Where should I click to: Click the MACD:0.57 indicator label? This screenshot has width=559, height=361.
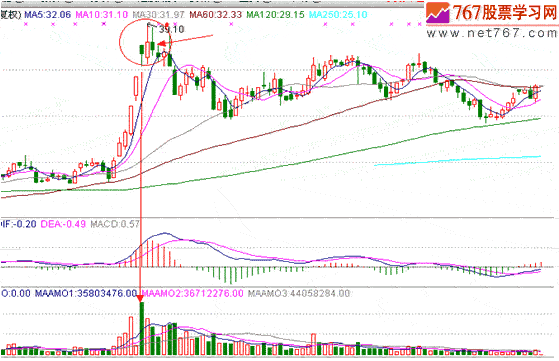click(114, 224)
